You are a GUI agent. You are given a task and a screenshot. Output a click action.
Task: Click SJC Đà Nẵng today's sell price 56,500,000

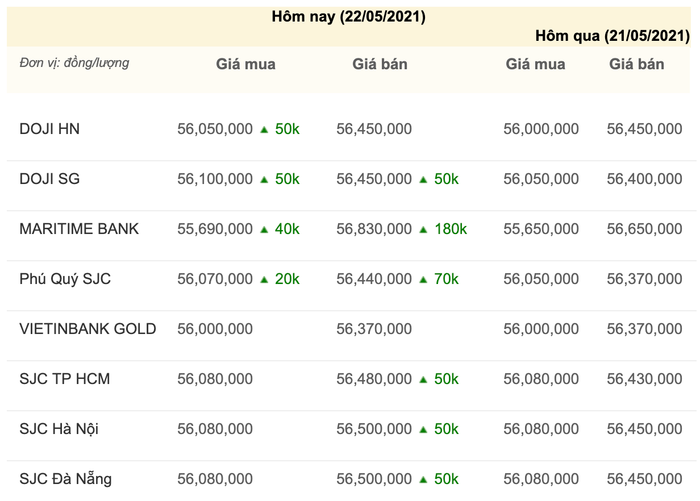click(x=374, y=479)
